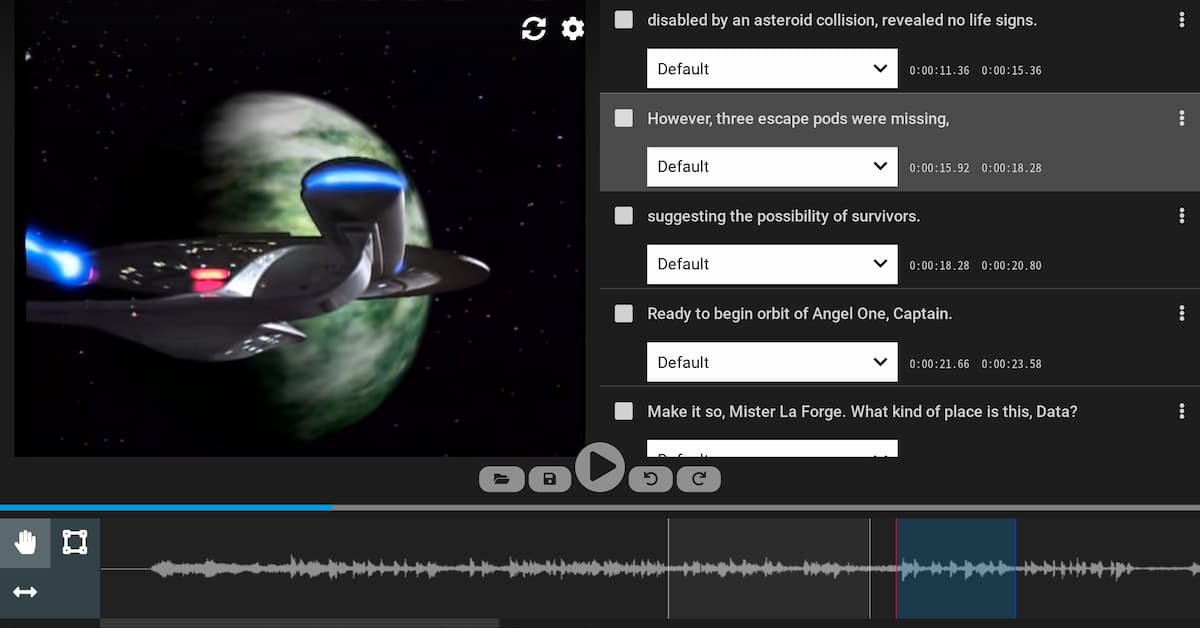Open style dropdown for 'possibility of survivors' line

coord(772,264)
